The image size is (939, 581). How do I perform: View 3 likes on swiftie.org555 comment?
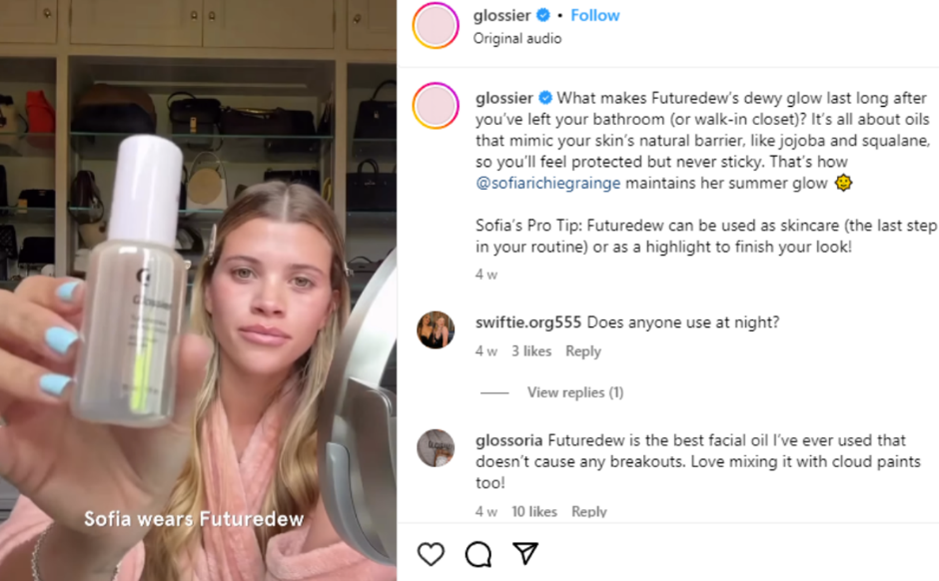click(531, 351)
